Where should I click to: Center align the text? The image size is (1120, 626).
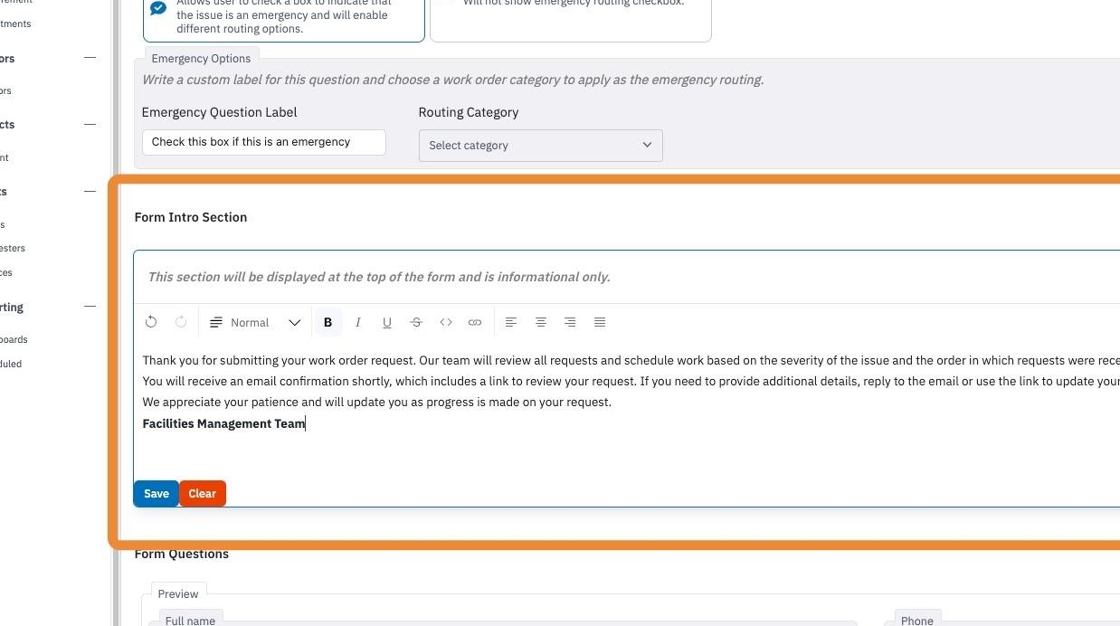[x=541, y=322]
